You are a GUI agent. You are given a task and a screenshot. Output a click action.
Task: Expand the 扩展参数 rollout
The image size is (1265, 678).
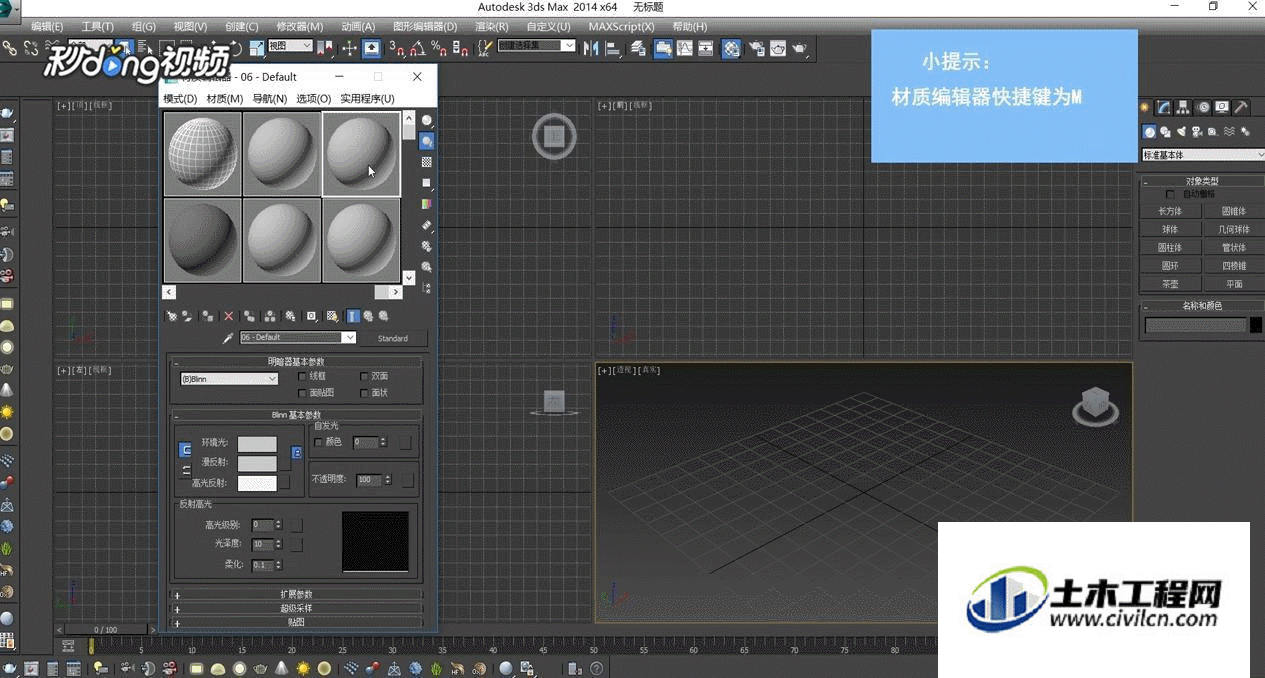[x=297, y=594]
